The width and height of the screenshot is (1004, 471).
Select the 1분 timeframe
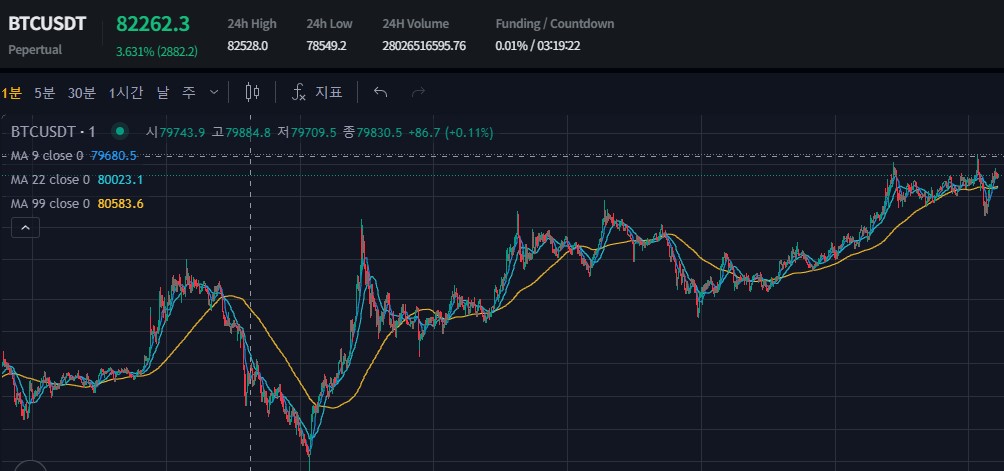[11, 93]
